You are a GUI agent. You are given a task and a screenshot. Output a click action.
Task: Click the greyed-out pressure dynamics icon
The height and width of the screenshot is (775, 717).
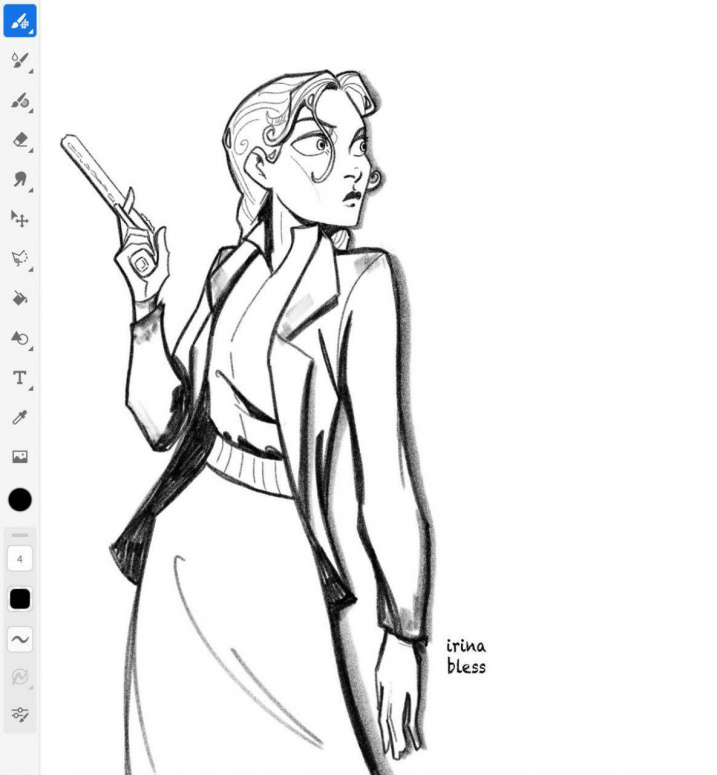point(20,677)
